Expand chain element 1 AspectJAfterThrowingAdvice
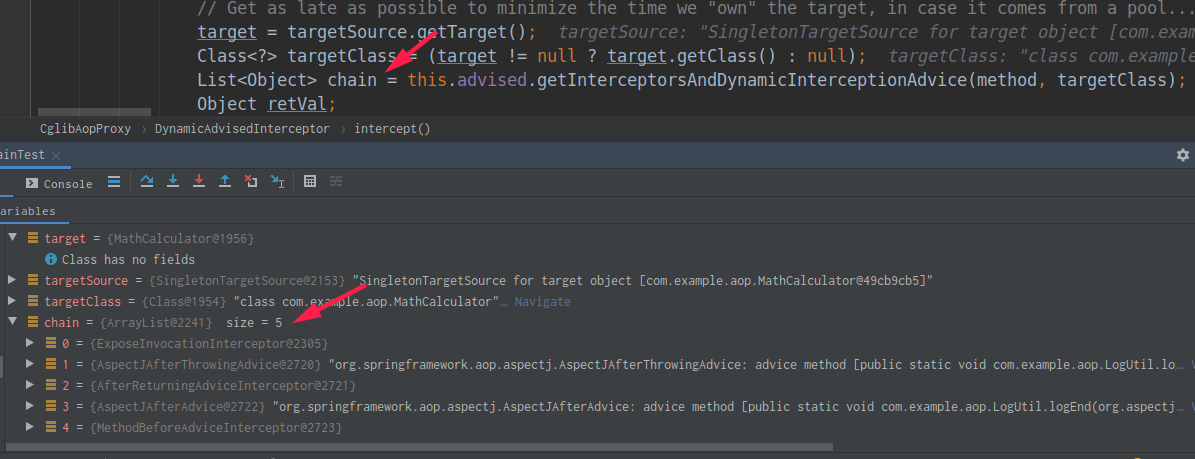Image resolution: width=1195 pixels, height=459 pixels. point(31,365)
